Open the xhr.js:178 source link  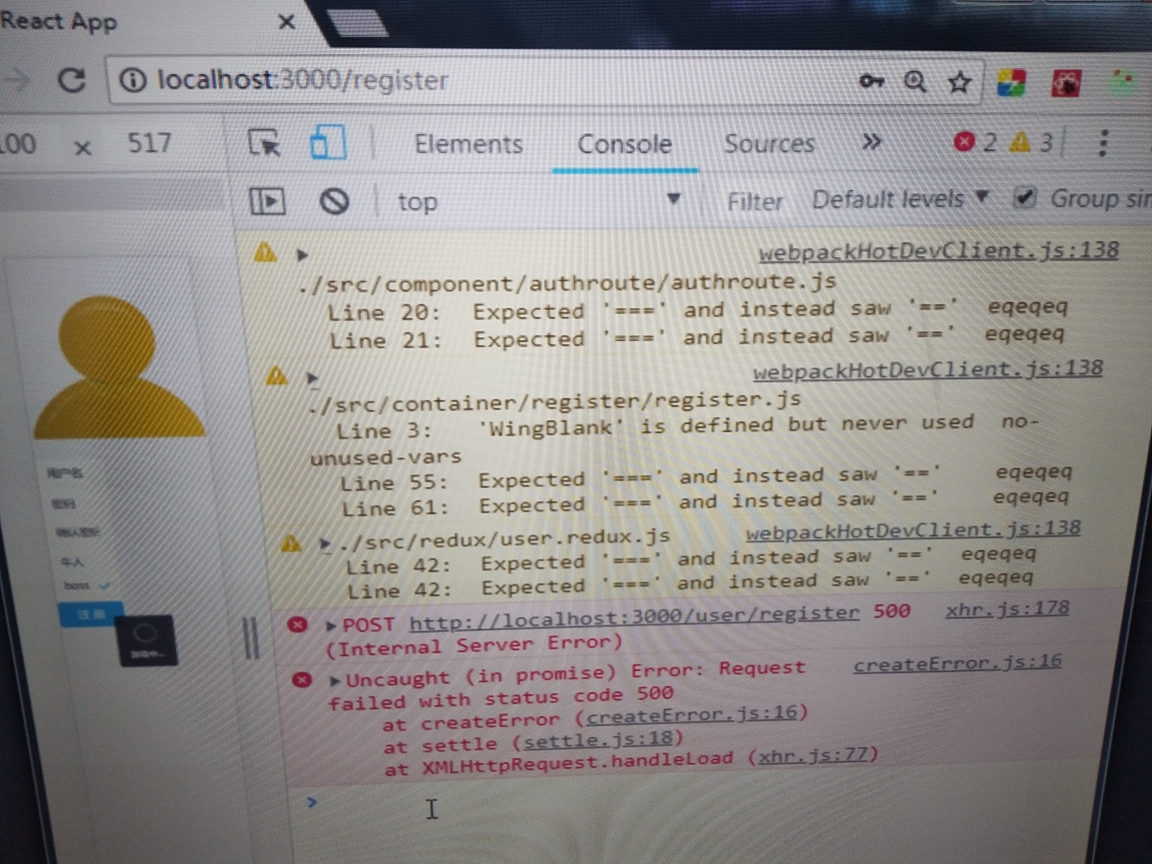(1007, 609)
